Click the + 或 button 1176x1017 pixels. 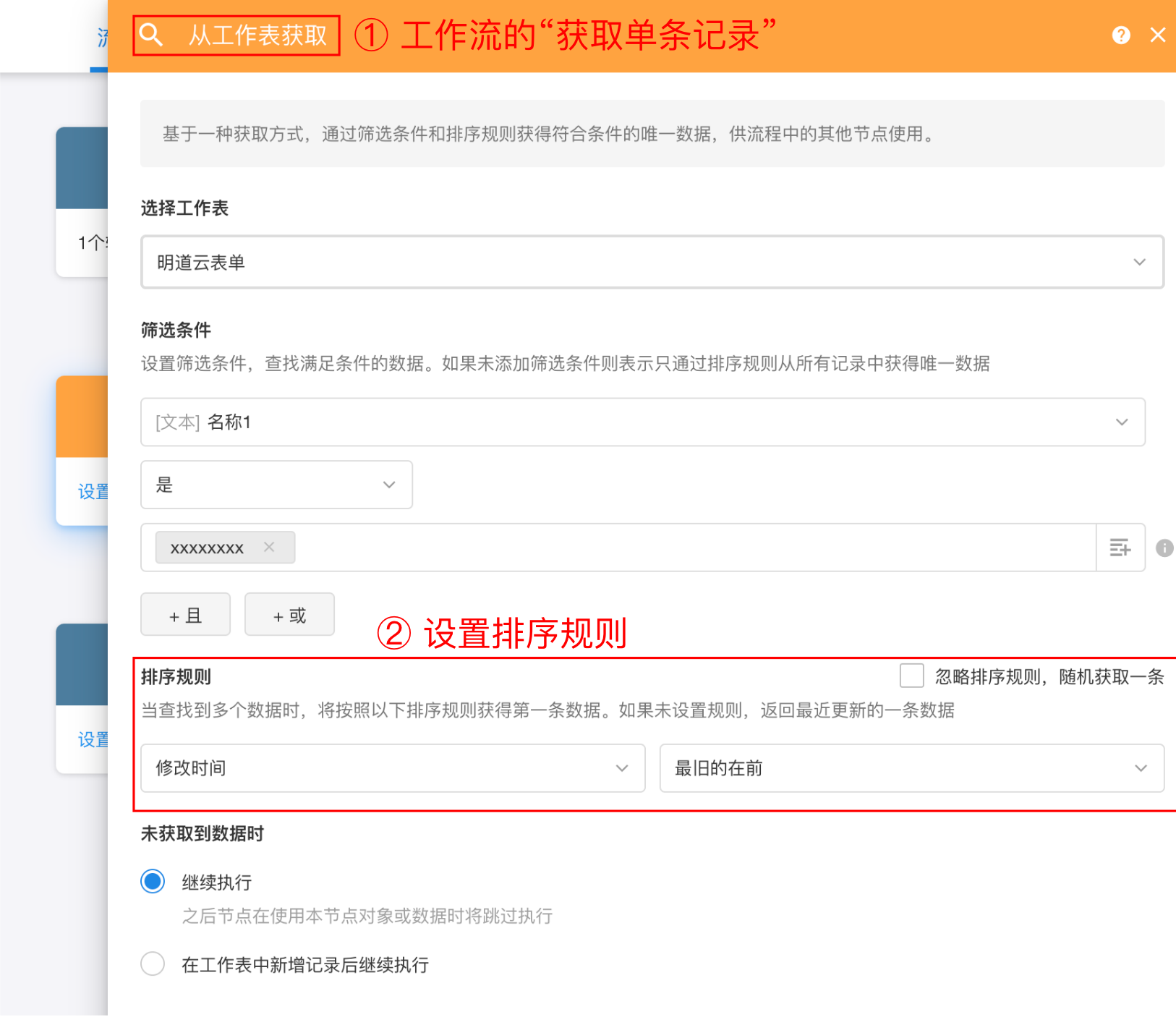point(289,615)
